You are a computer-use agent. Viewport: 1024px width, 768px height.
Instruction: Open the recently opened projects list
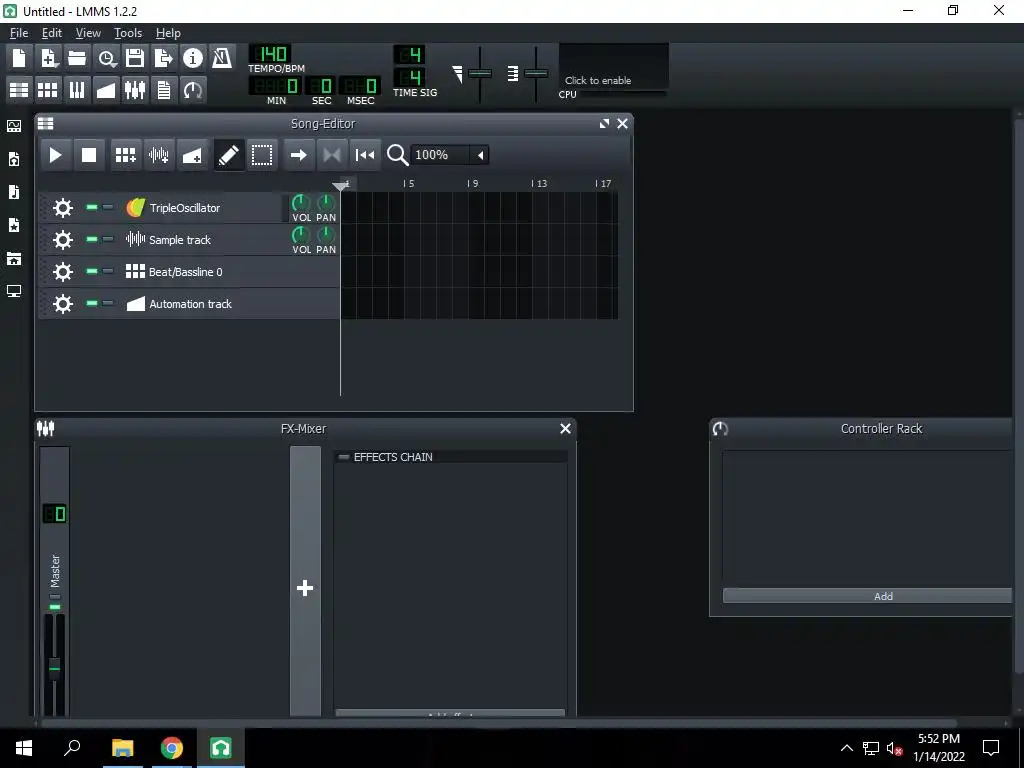(106, 58)
